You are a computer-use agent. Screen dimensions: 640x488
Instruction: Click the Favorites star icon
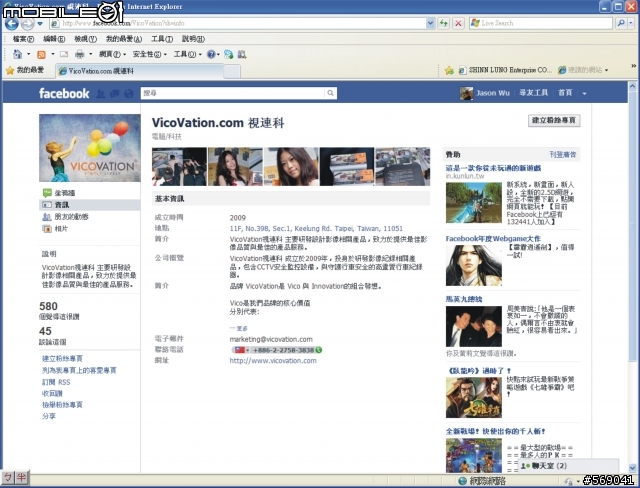pyautogui.click(x=10, y=71)
